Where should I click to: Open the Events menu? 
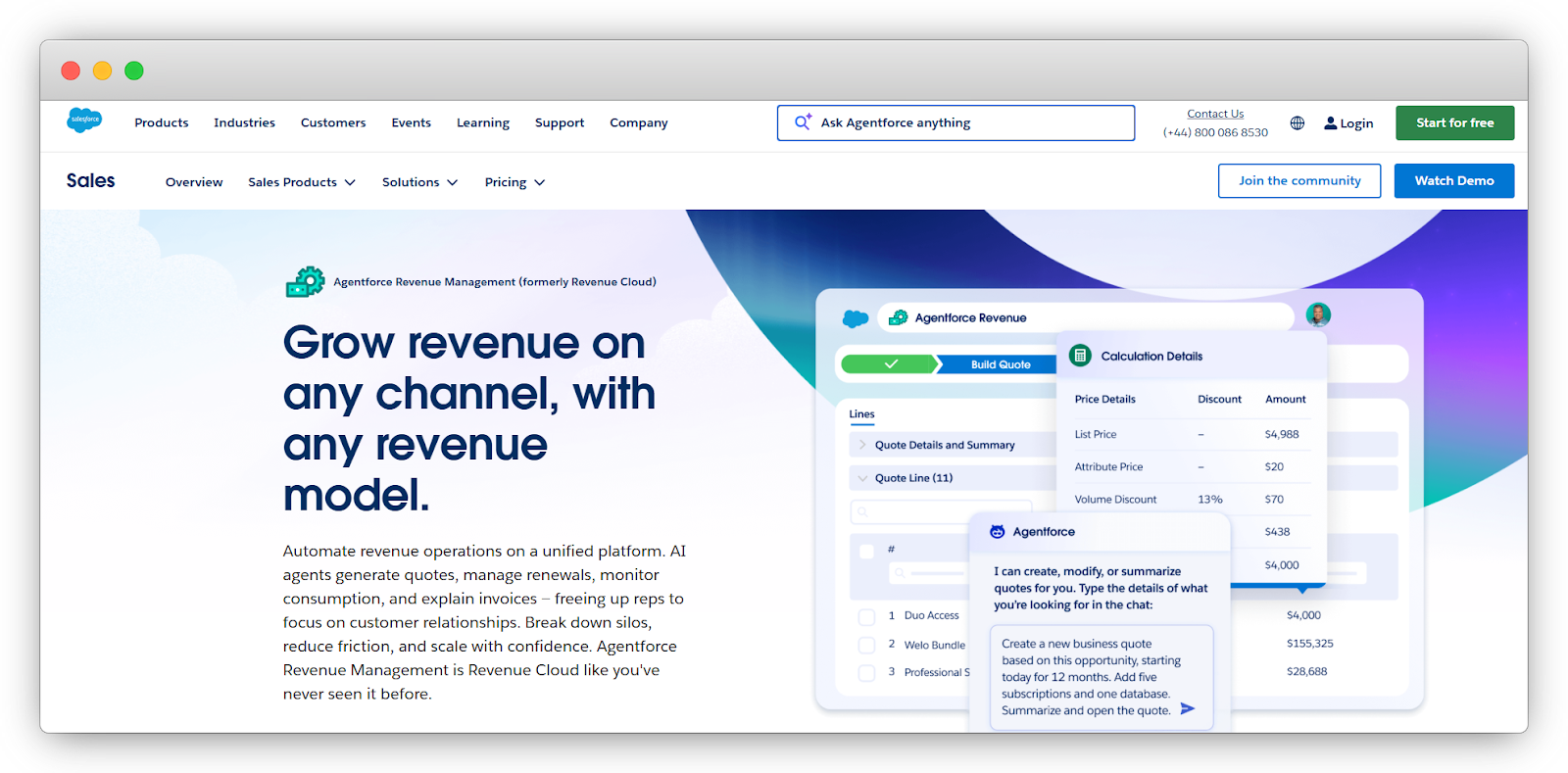tap(411, 122)
